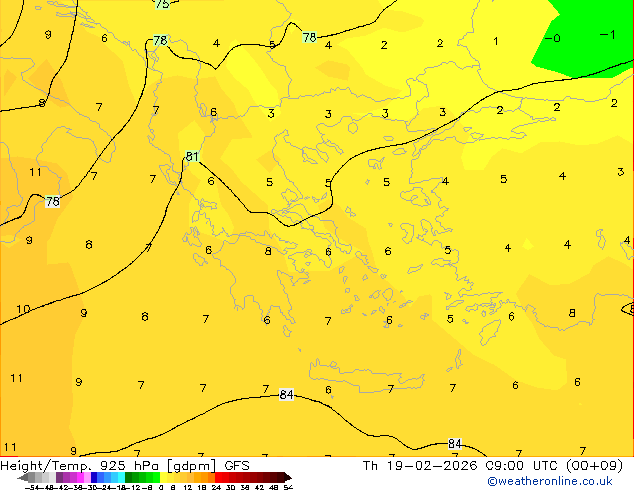The image size is (634, 490).
Task: Click the 78 contour label left of the 81 label
Action: click(x=53, y=201)
